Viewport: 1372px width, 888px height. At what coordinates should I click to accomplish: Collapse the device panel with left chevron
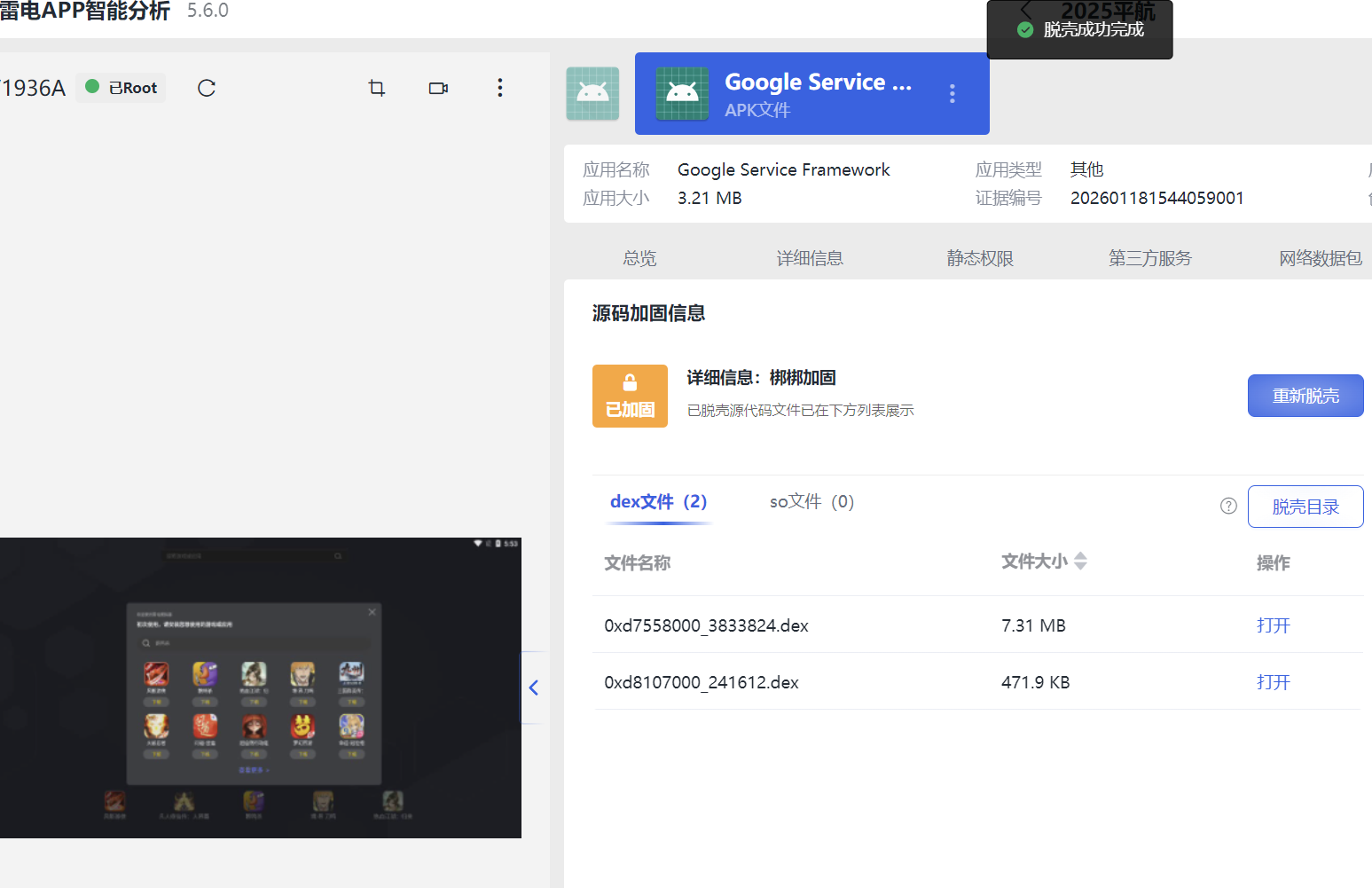click(x=534, y=688)
